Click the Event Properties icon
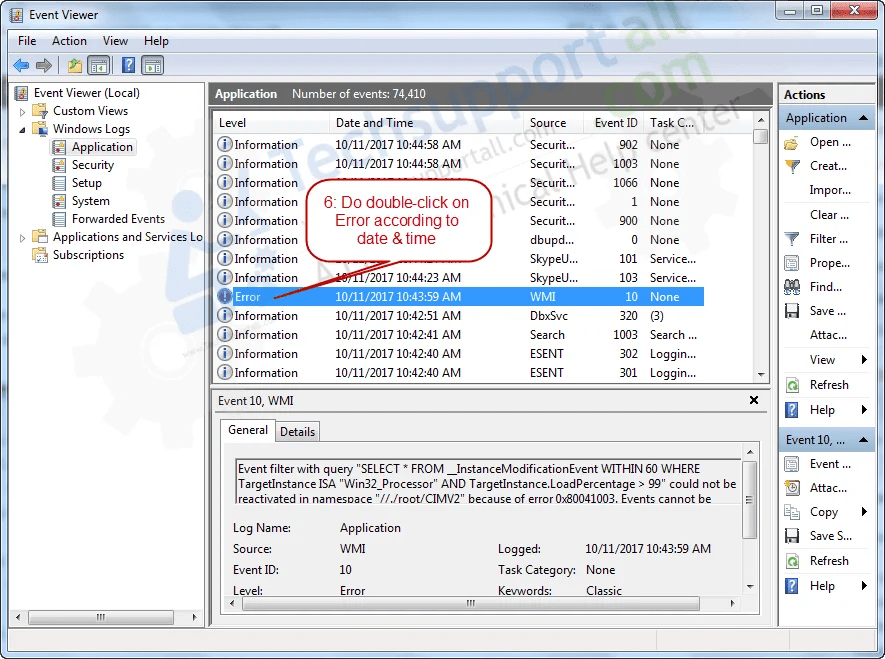The width and height of the screenshot is (885, 659). pos(792,464)
